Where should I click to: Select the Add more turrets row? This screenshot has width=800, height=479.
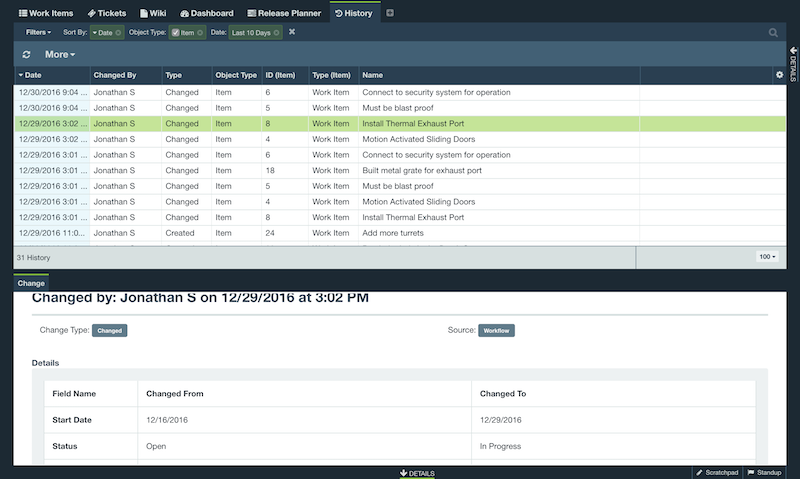click(x=400, y=233)
